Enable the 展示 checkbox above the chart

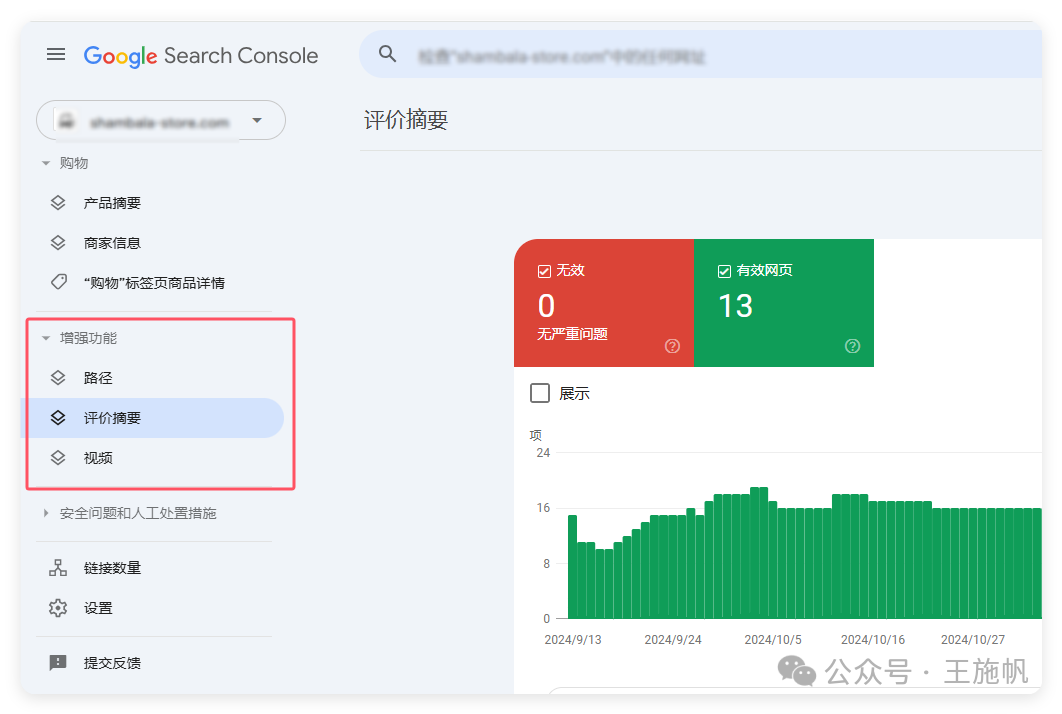pos(539,393)
